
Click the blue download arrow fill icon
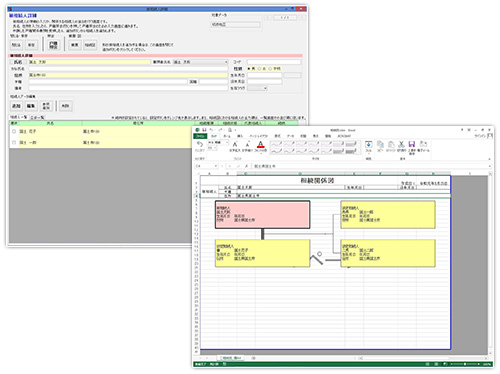coord(368,144)
